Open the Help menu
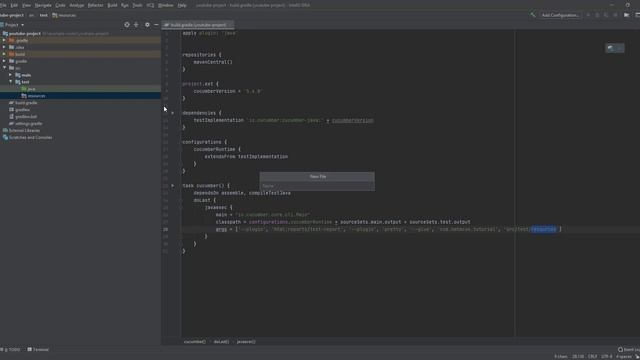The height and width of the screenshot is (360, 640). (182, 5)
